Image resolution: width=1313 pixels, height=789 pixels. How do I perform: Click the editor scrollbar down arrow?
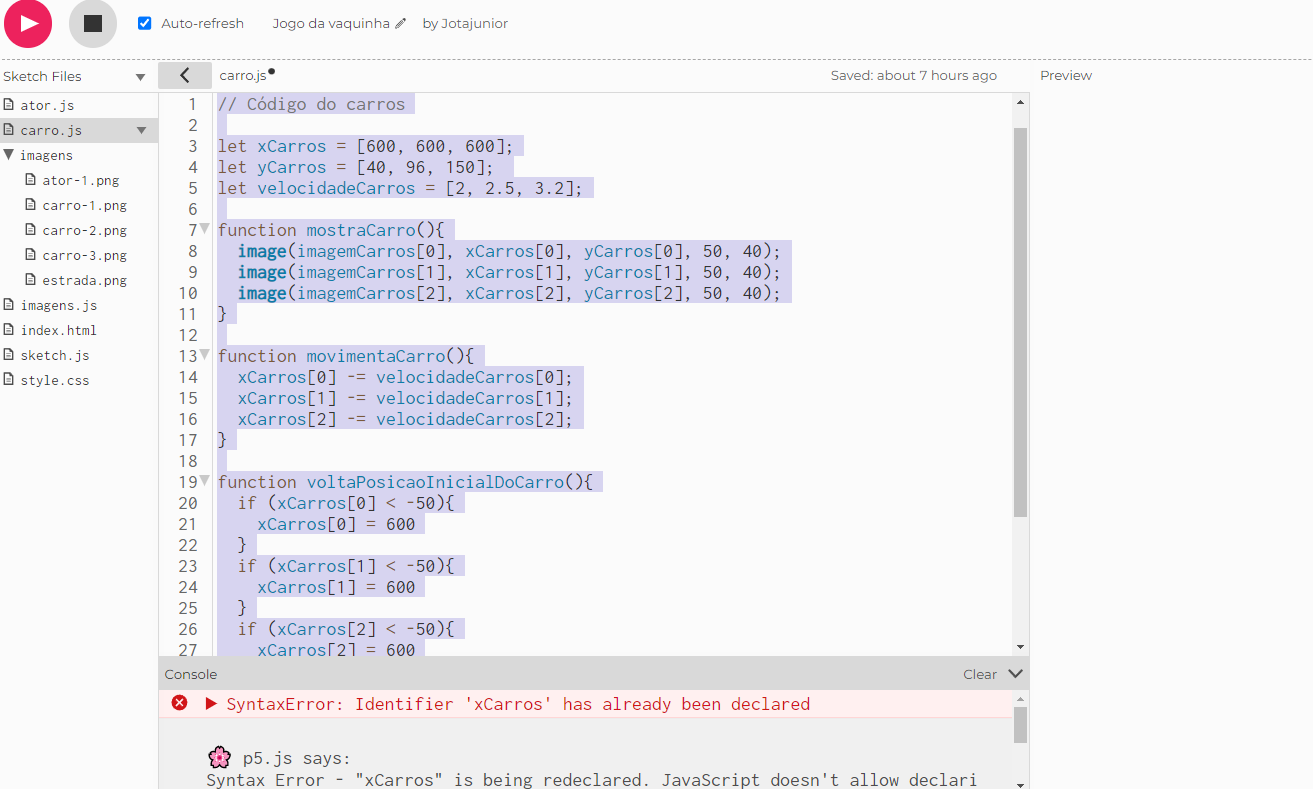click(1020, 647)
